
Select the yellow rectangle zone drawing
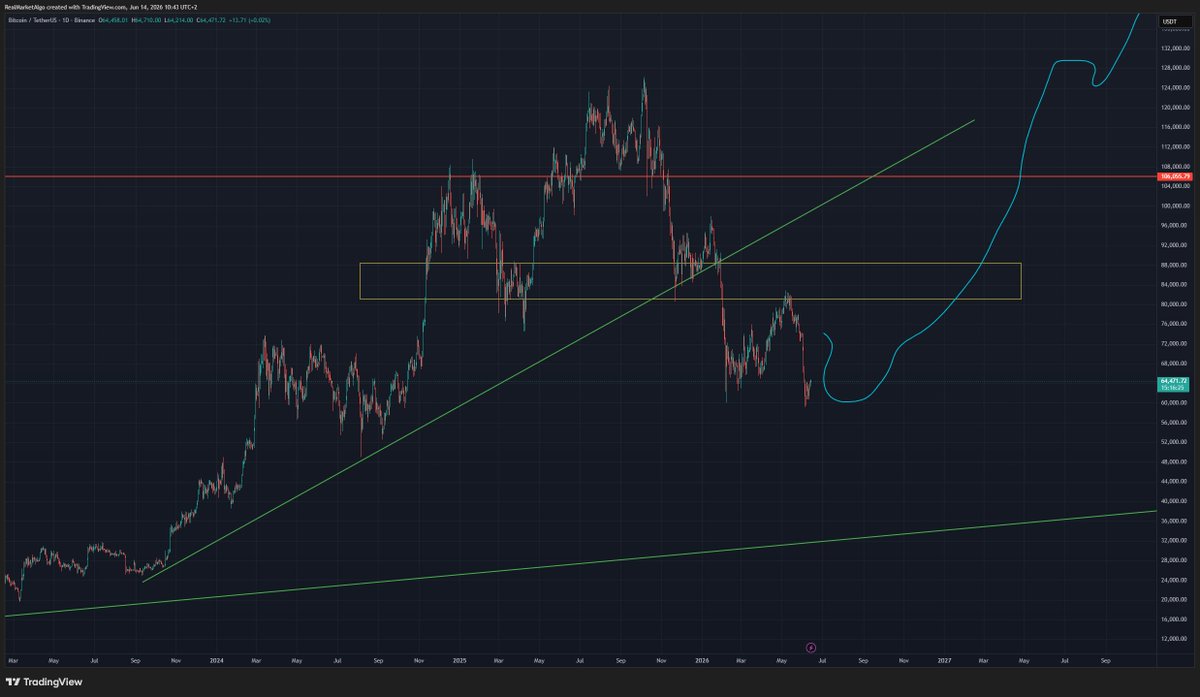[690, 281]
